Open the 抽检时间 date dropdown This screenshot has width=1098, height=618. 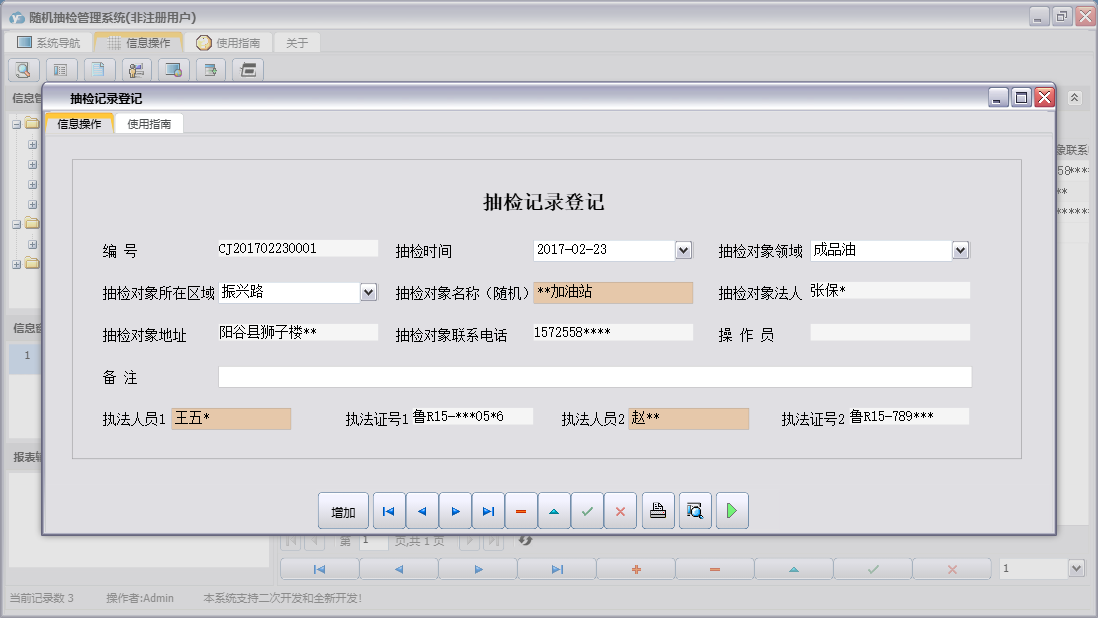(x=684, y=250)
